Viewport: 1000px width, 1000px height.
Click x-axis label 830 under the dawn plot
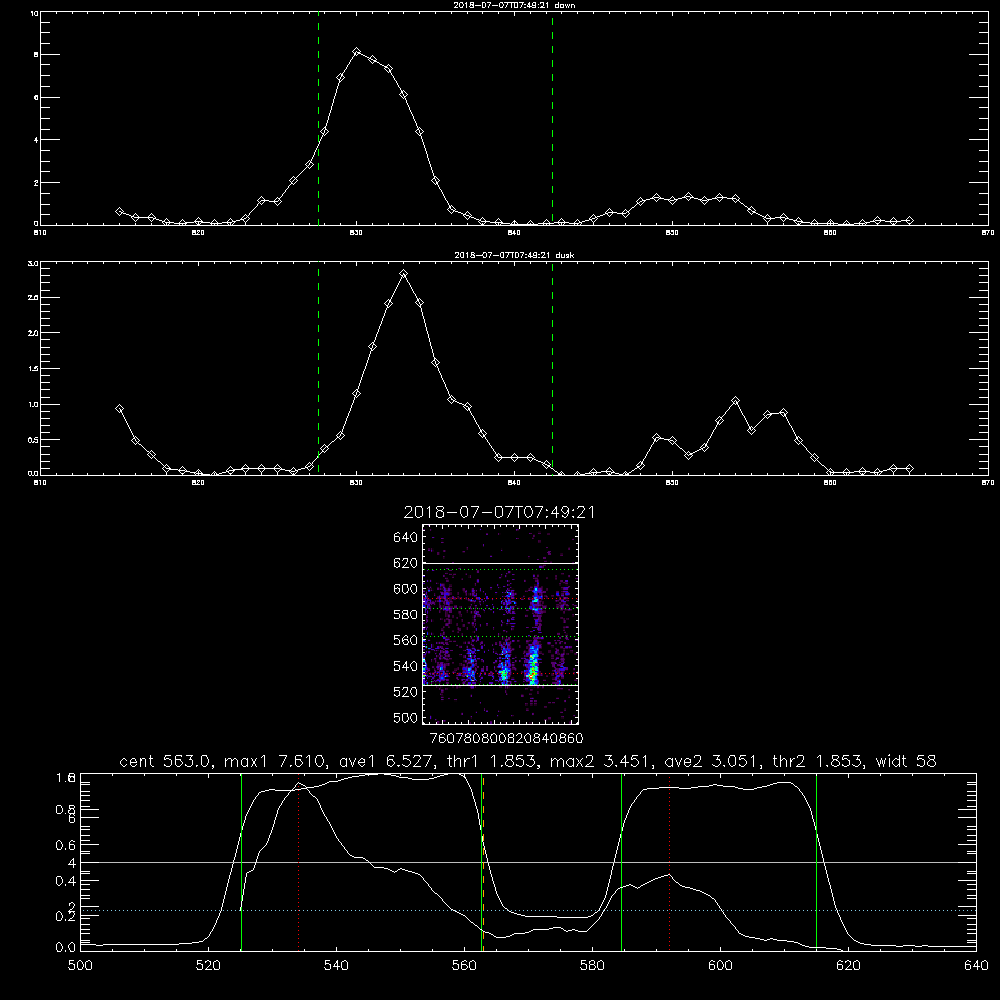(356, 233)
